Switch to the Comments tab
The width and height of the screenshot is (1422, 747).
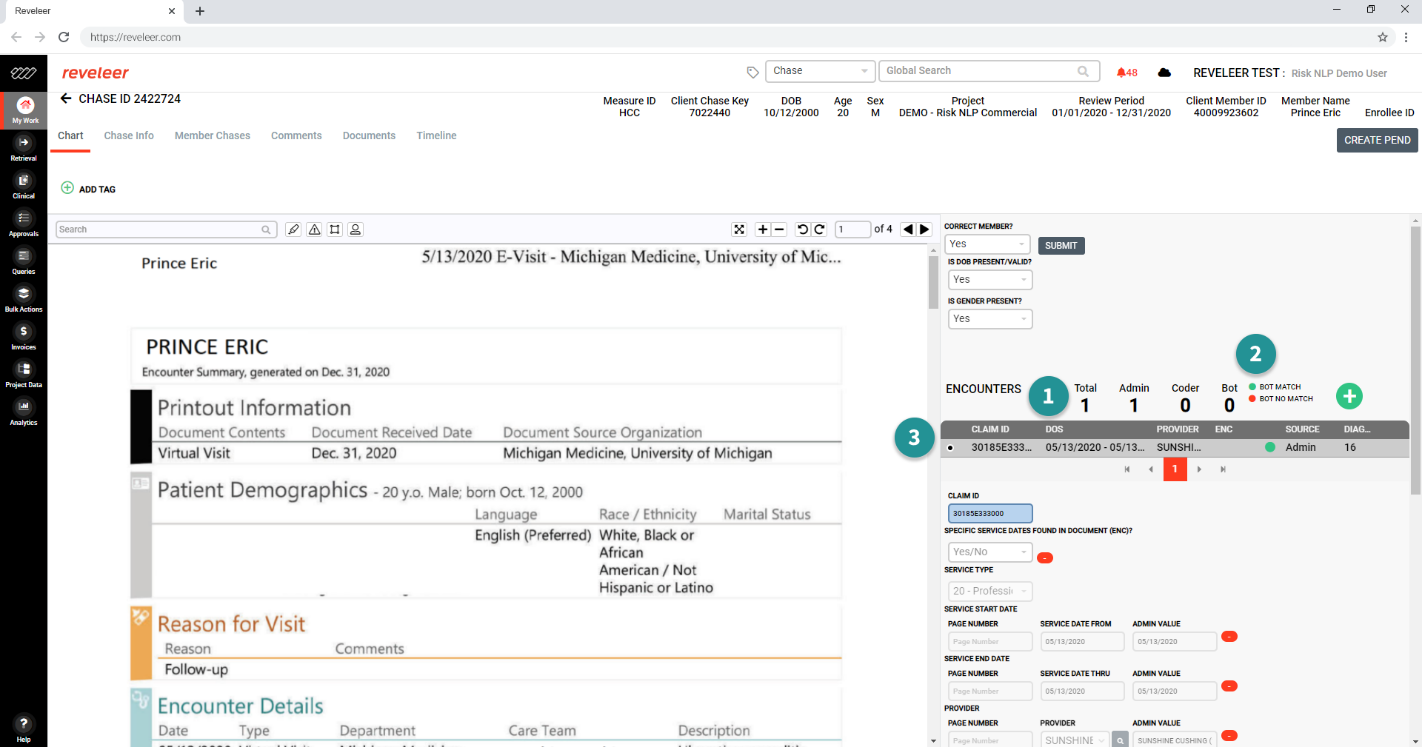tap(296, 135)
